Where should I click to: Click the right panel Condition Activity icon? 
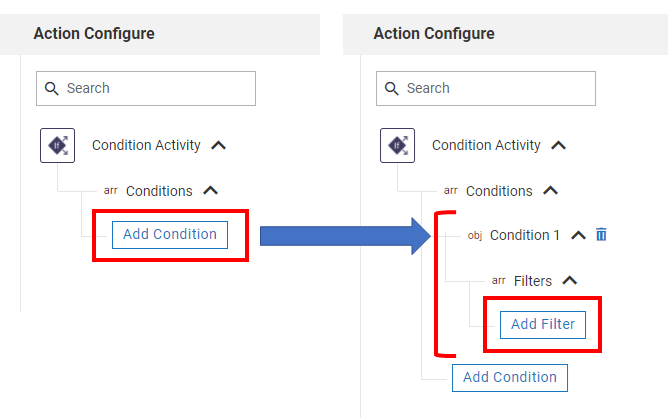click(x=397, y=145)
